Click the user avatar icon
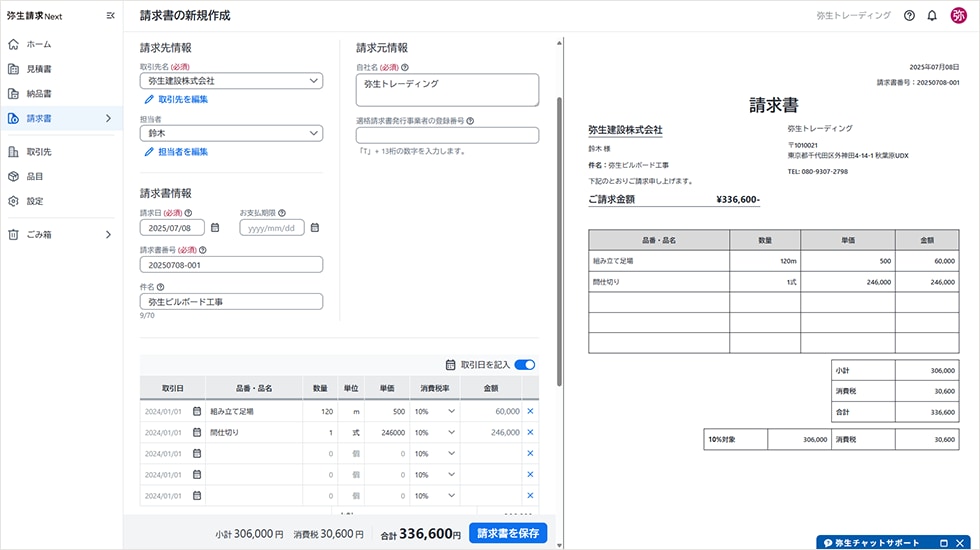This screenshot has height=550, width=980. [958, 16]
